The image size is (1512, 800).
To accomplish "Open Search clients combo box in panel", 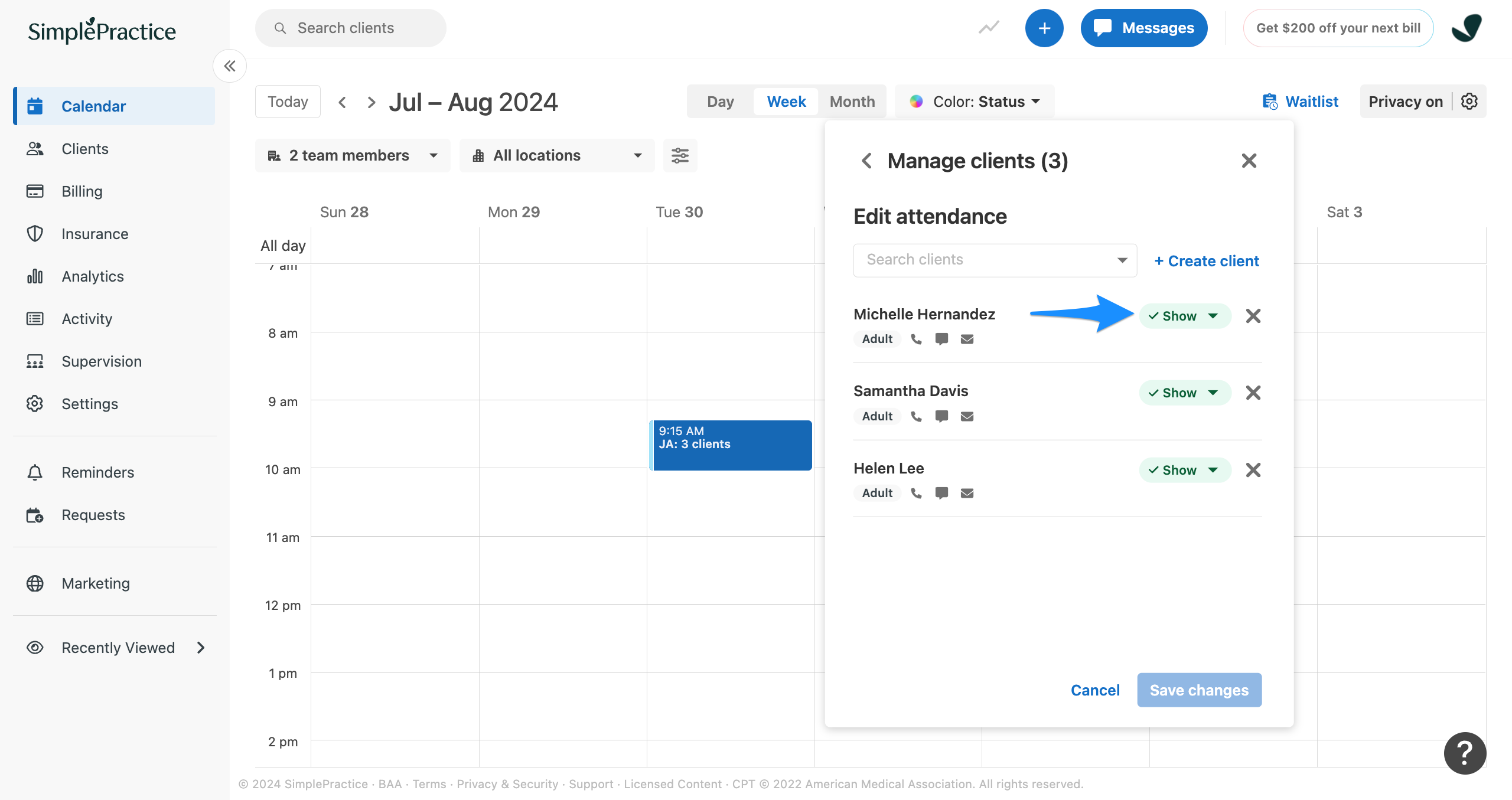I will point(995,260).
